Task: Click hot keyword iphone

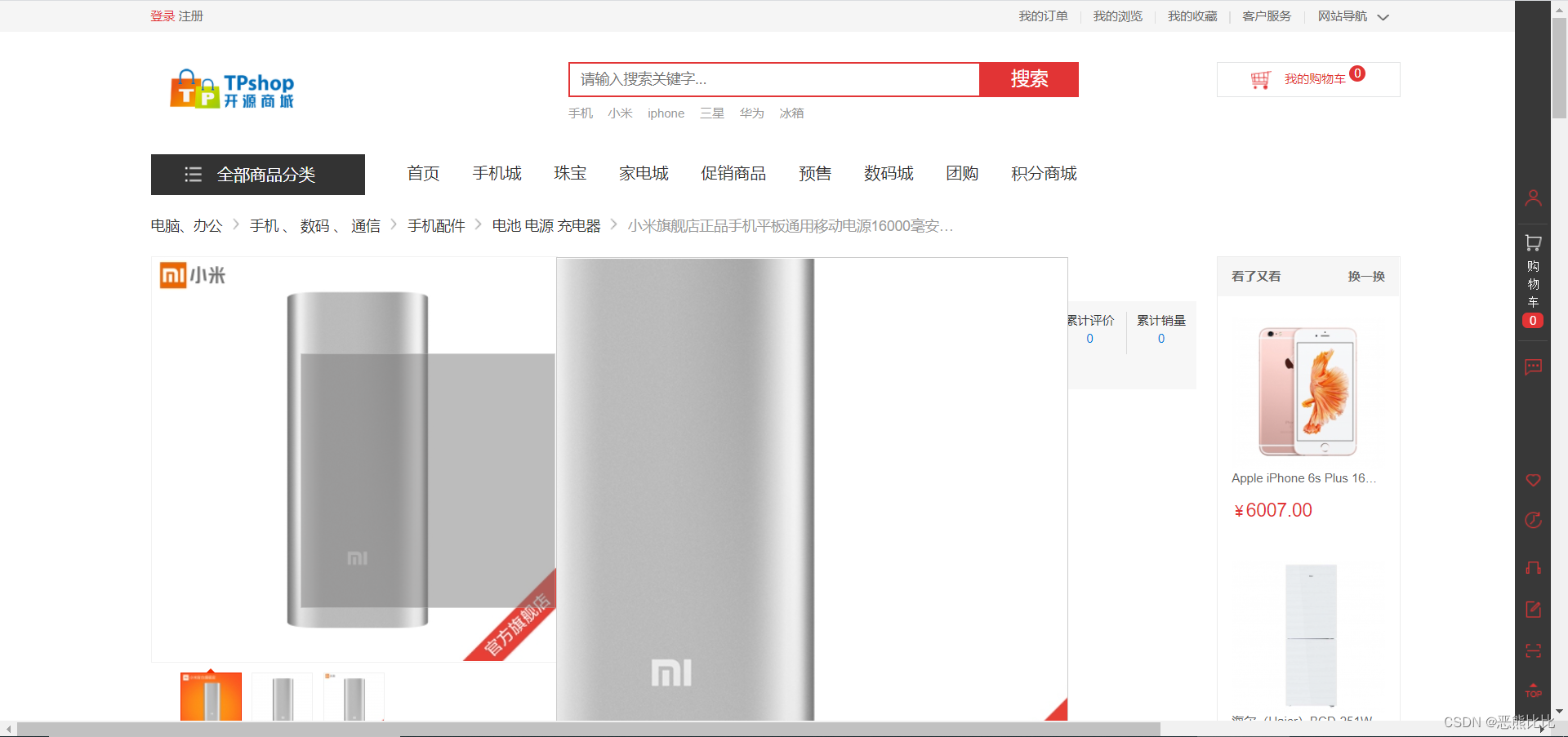Action: pyautogui.click(x=666, y=113)
